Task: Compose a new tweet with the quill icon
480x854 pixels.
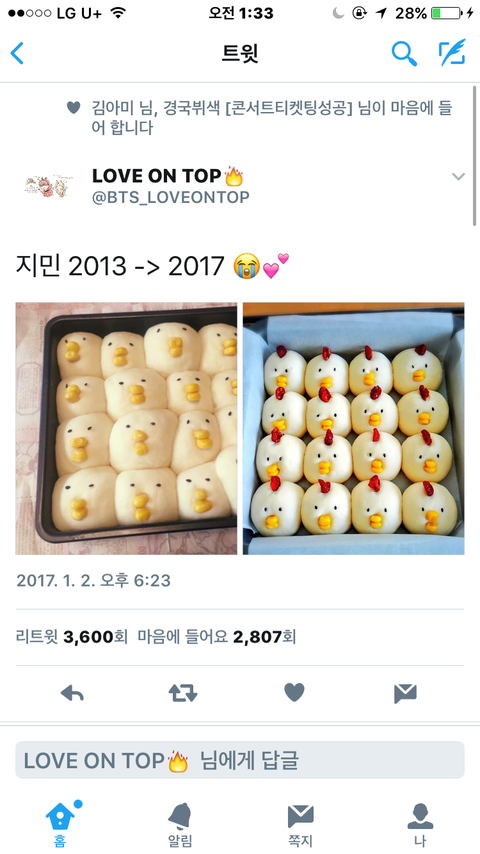Action: (453, 53)
